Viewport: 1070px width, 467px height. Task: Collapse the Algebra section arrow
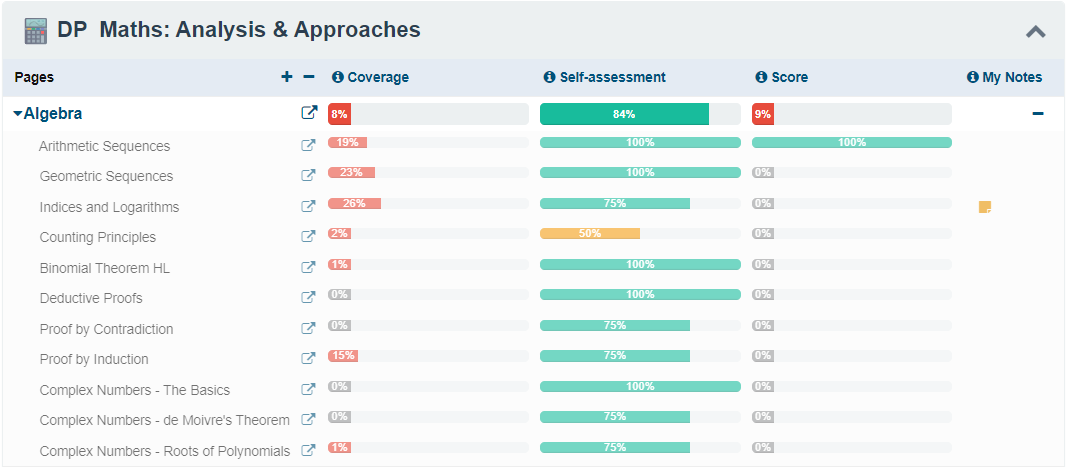point(17,114)
